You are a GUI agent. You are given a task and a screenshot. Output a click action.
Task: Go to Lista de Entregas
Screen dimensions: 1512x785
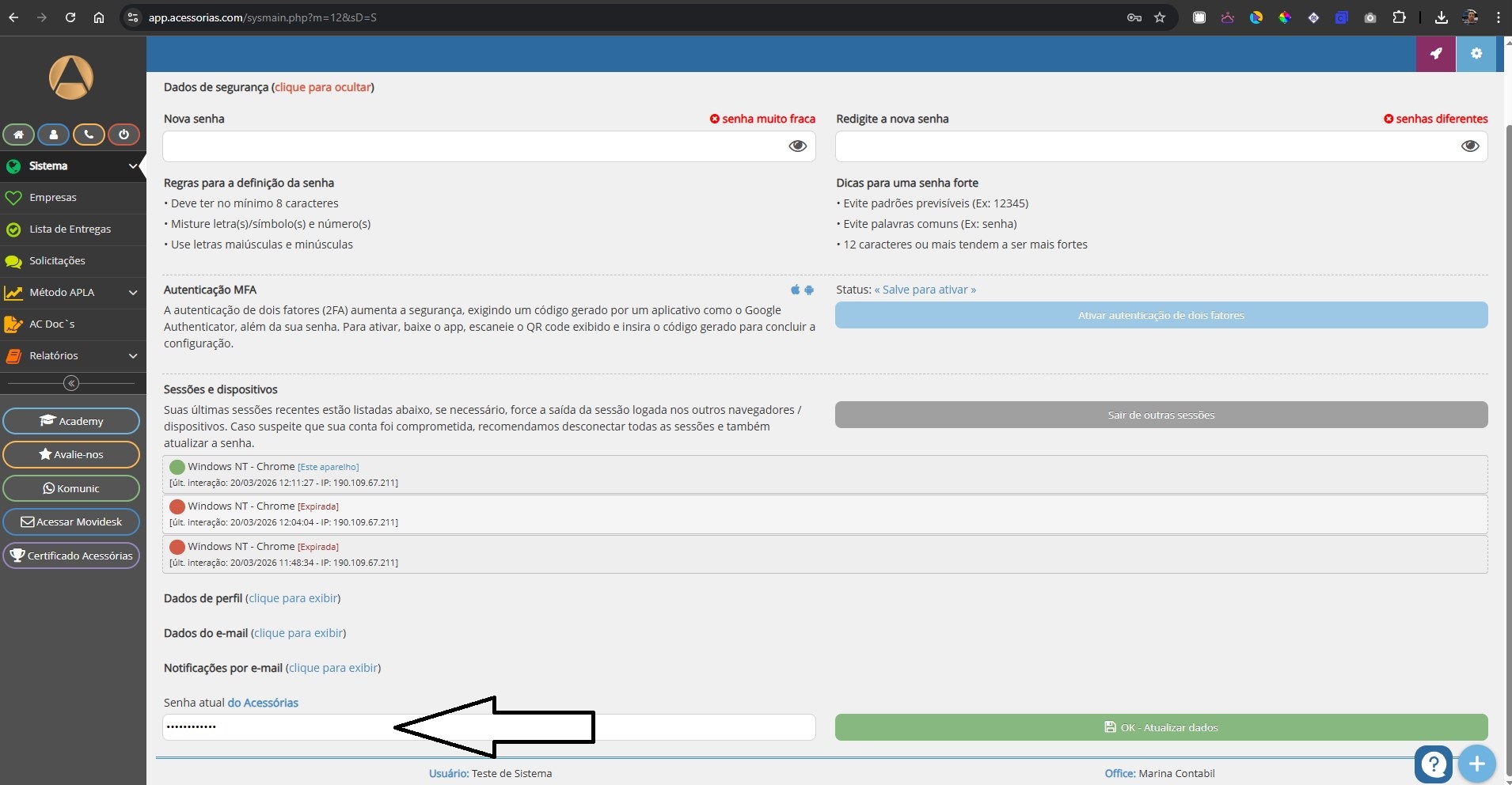[70, 229]
